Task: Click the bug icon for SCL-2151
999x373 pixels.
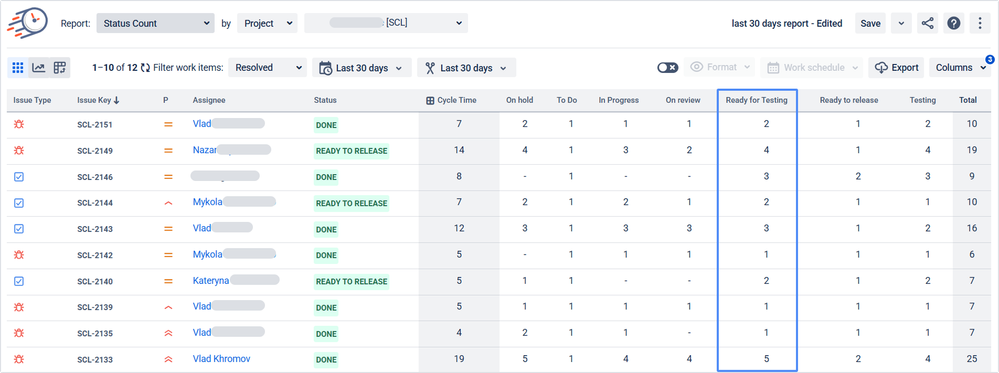Action: [18, 124]
